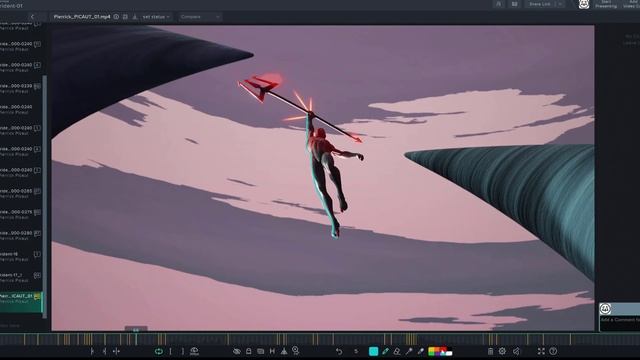640x360 pixels.
Task: Open the help question mark icon
Action: [553, 351]
